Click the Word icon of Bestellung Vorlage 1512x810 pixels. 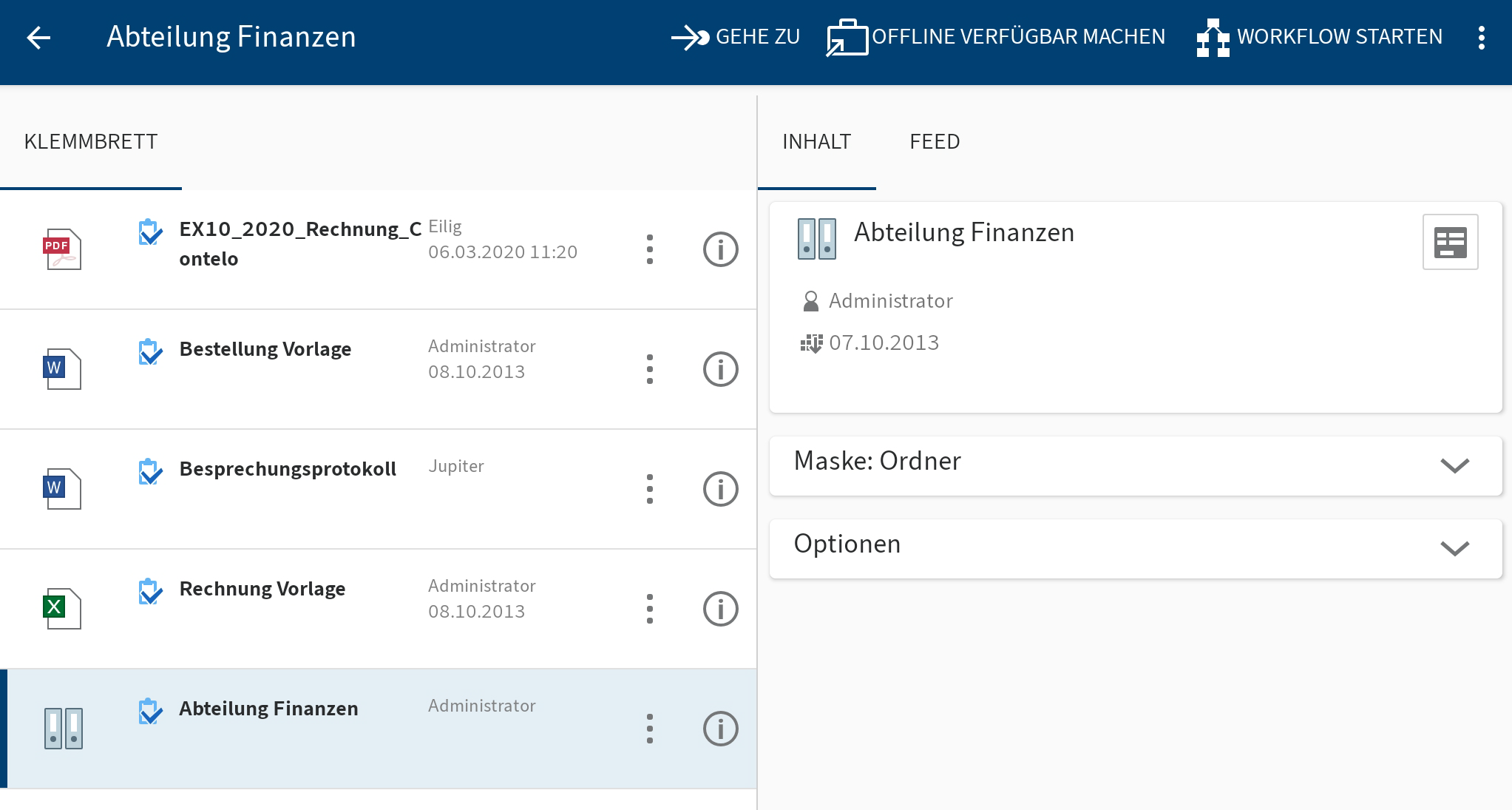pos(63,369)
